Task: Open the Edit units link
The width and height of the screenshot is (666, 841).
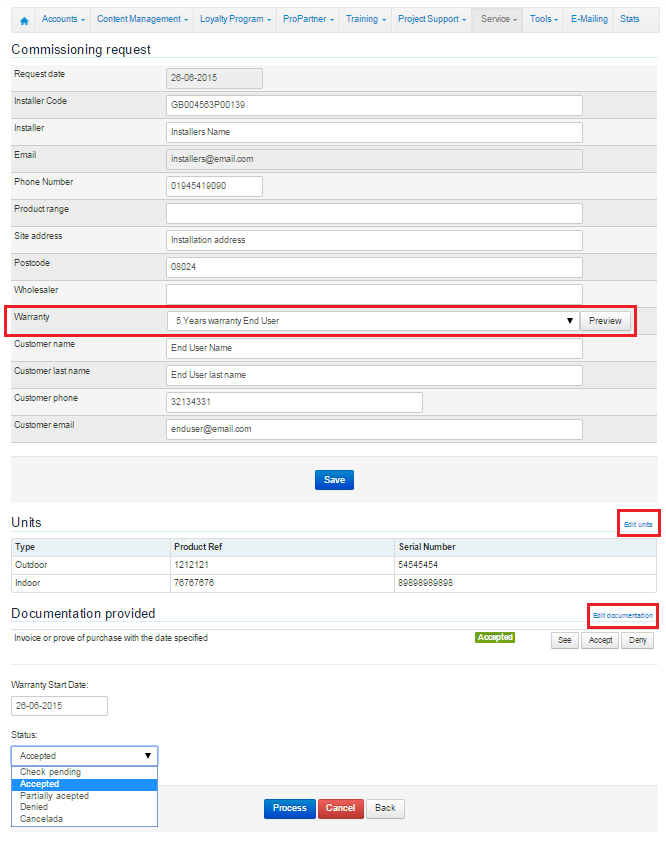Action: pos(638,524)
